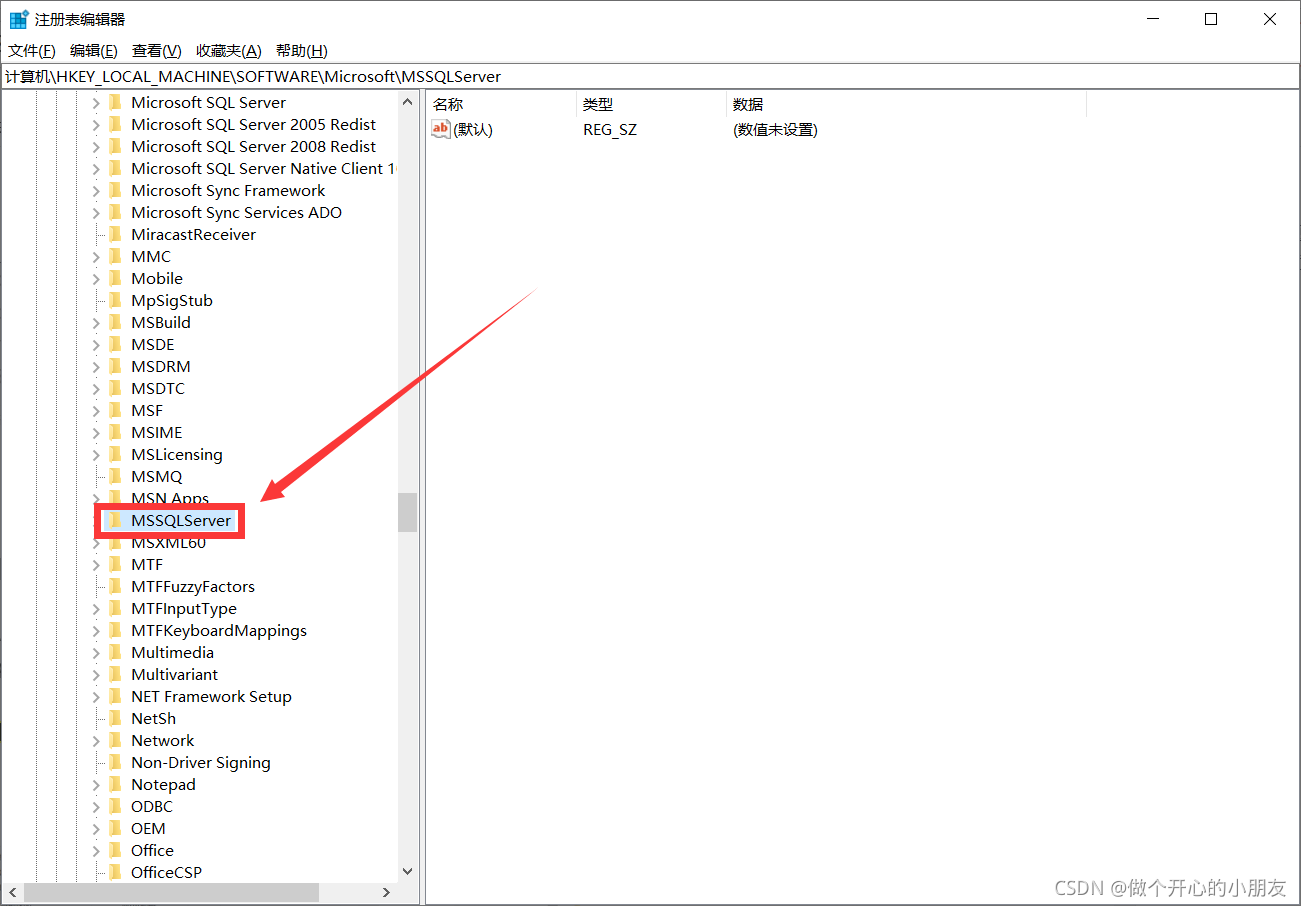Click the Notepad folder icon

(x=116, y=784)
